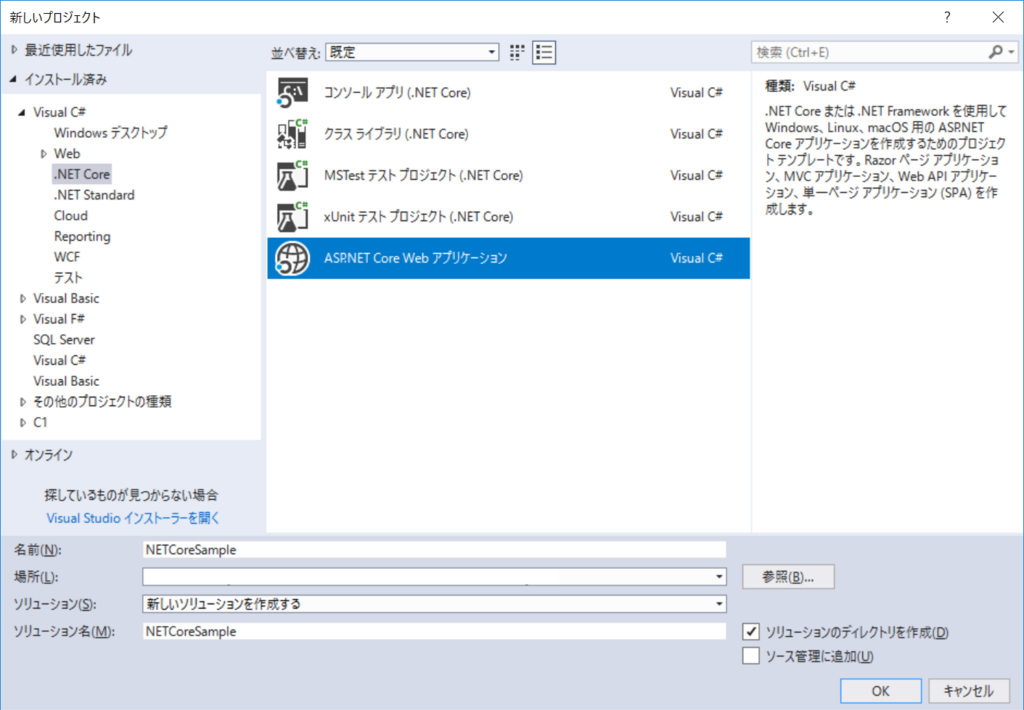This screenshot has height=710, width=1024.
Task: Switch to medium icons list view
Action: pyautogui.click(x=544, y=52)
